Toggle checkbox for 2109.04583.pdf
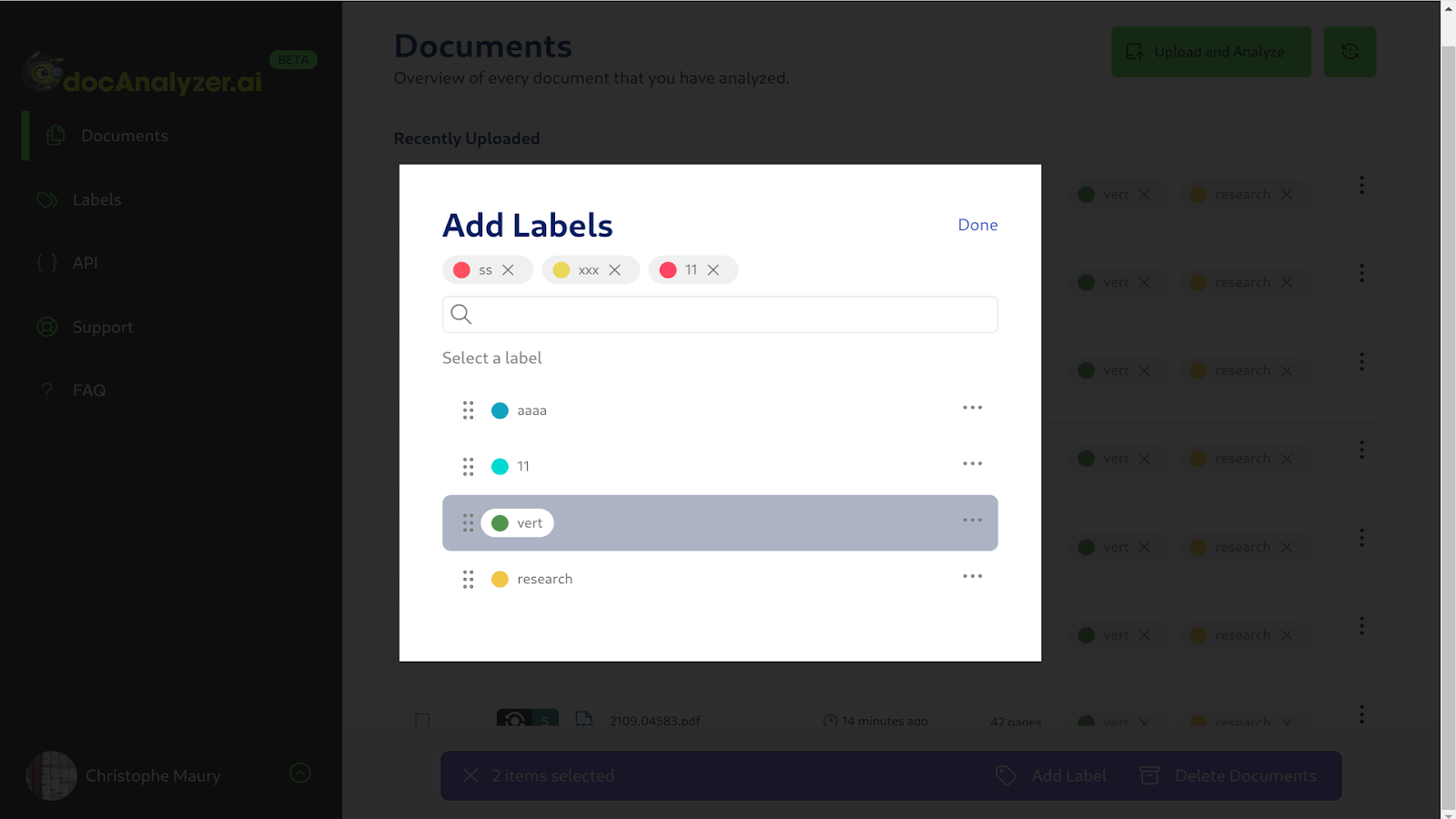 [422, 720]
